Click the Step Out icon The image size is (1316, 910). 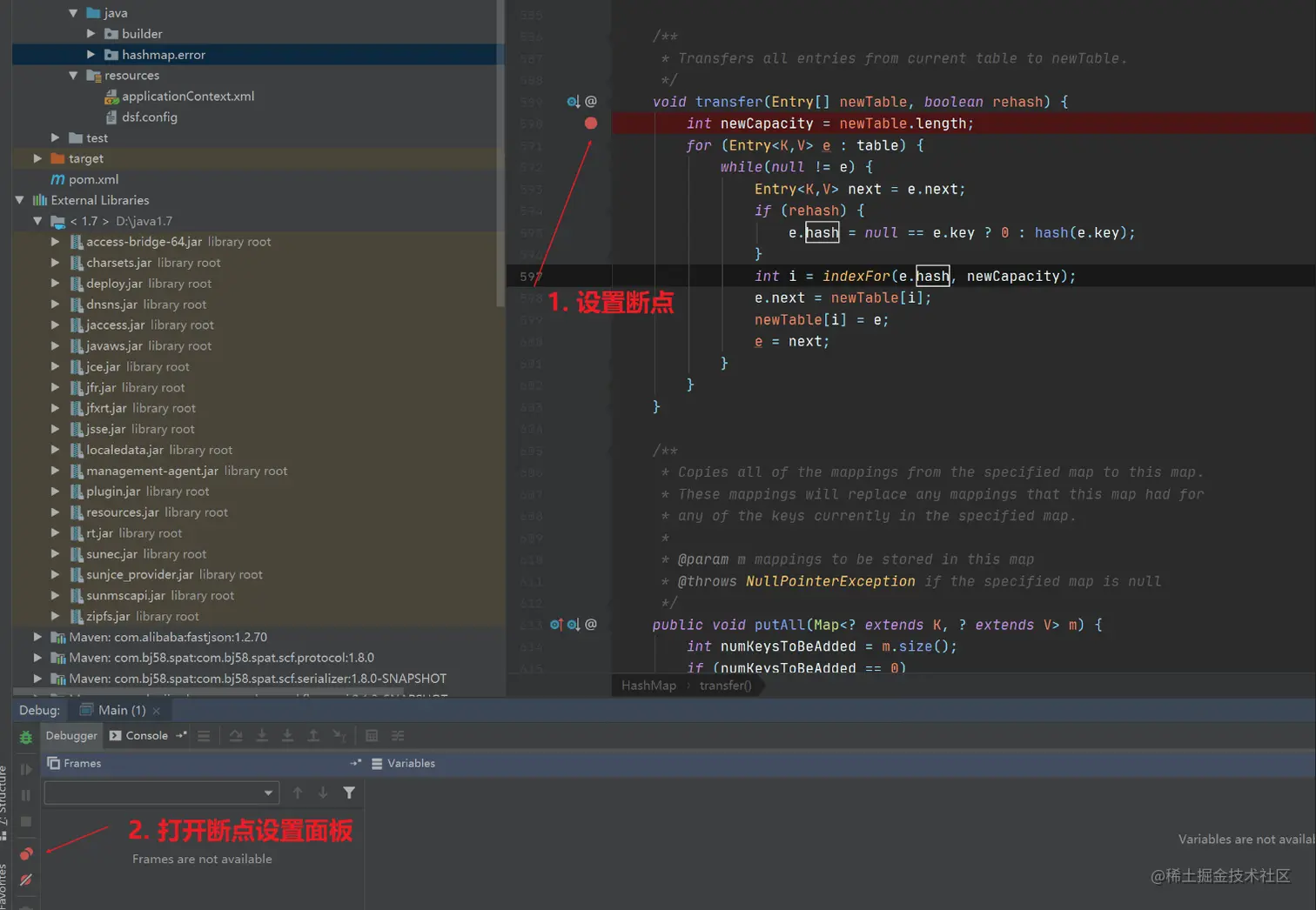[x=313, y=736]
